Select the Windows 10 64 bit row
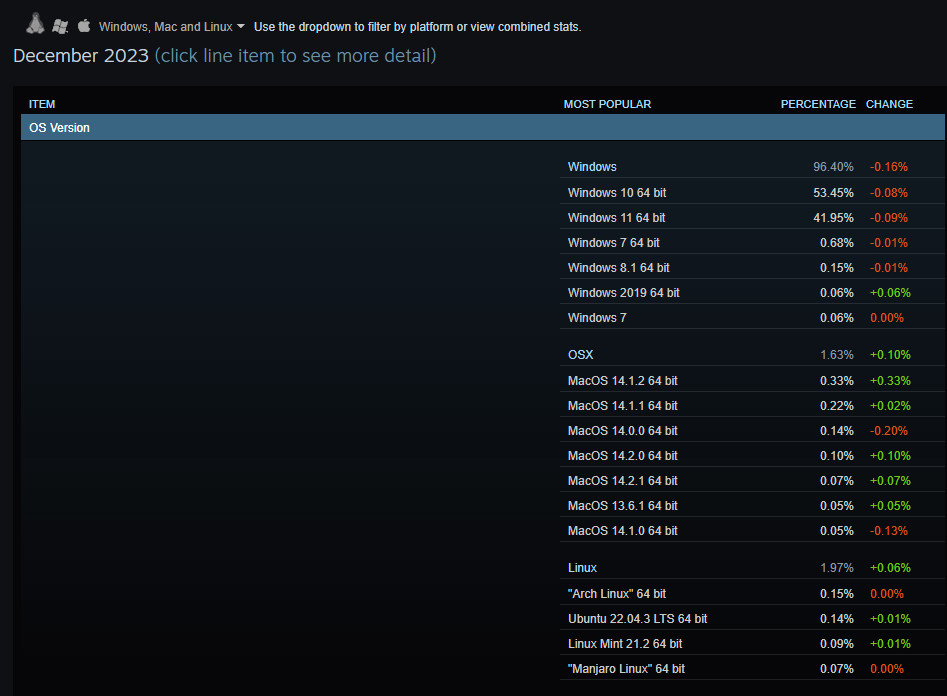This screenshot has height=696, width=947. pos(617,193)
